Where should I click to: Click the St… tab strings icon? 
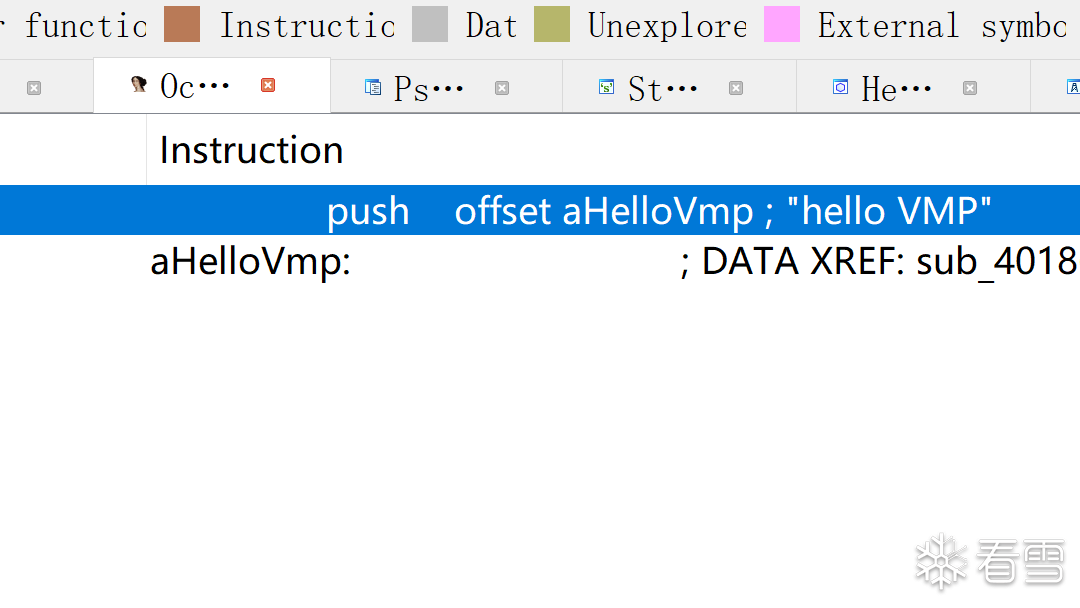(606, 88)
